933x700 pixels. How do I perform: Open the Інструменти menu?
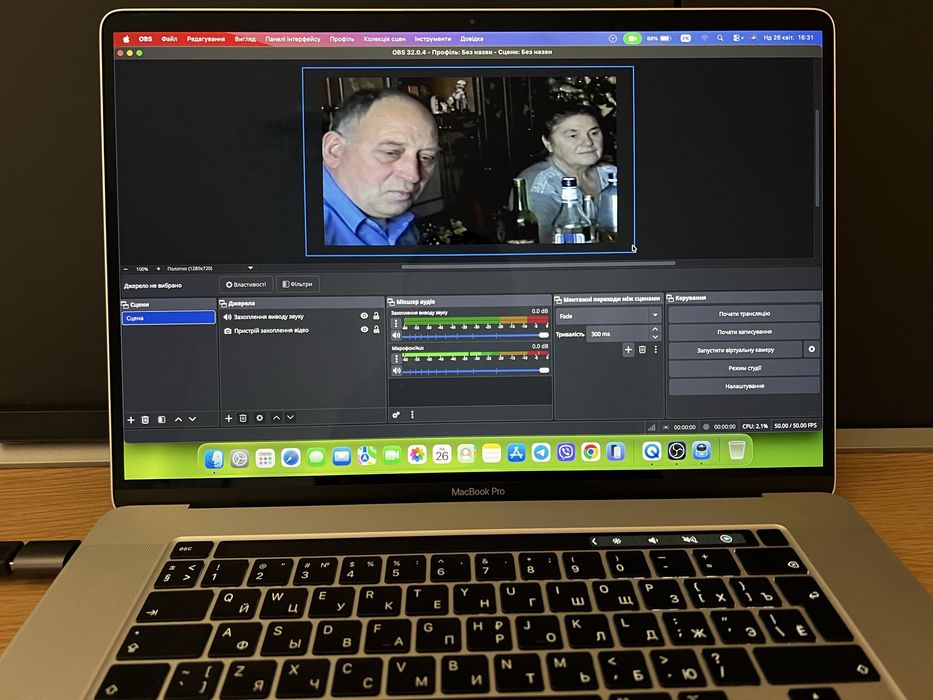pyautogui.click(x=433, y=39)
